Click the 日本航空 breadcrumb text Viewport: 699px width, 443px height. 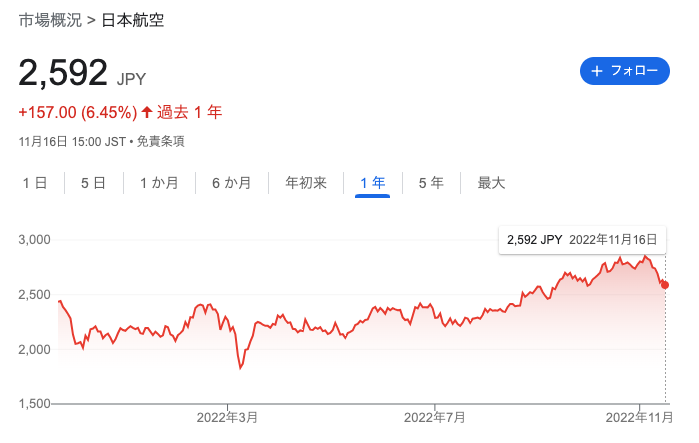133,20
